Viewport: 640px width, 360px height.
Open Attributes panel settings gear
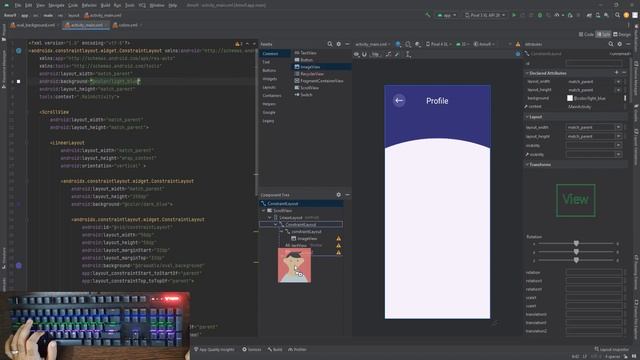(x=620, y=44)
